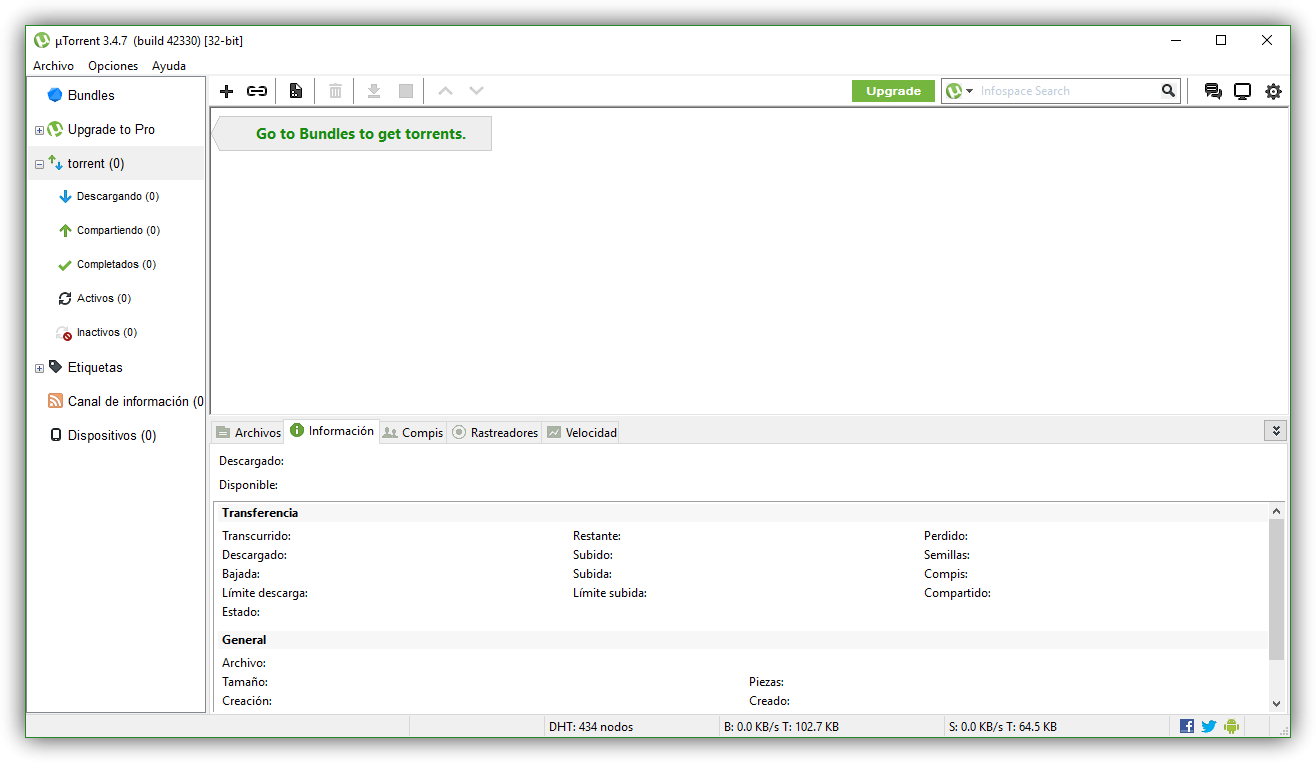1316x763 pixels.
Task: Open the remote monitor icon
Action: 1242,91
